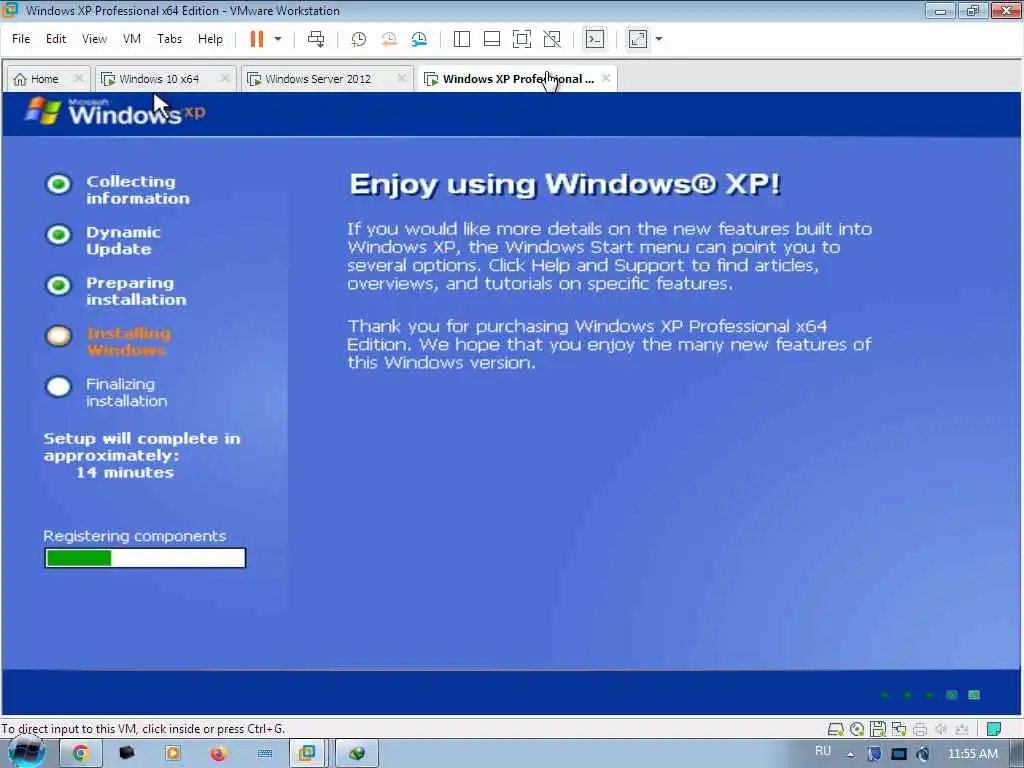Click the CD/DVD drive status icon

857,729
